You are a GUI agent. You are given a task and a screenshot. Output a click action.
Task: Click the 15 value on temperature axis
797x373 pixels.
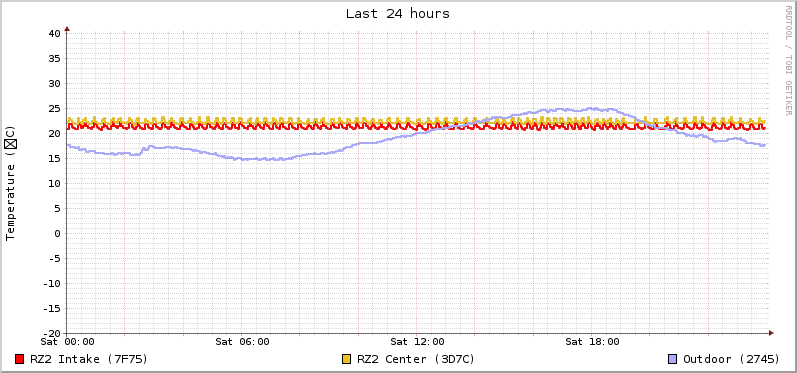point(54,159)
